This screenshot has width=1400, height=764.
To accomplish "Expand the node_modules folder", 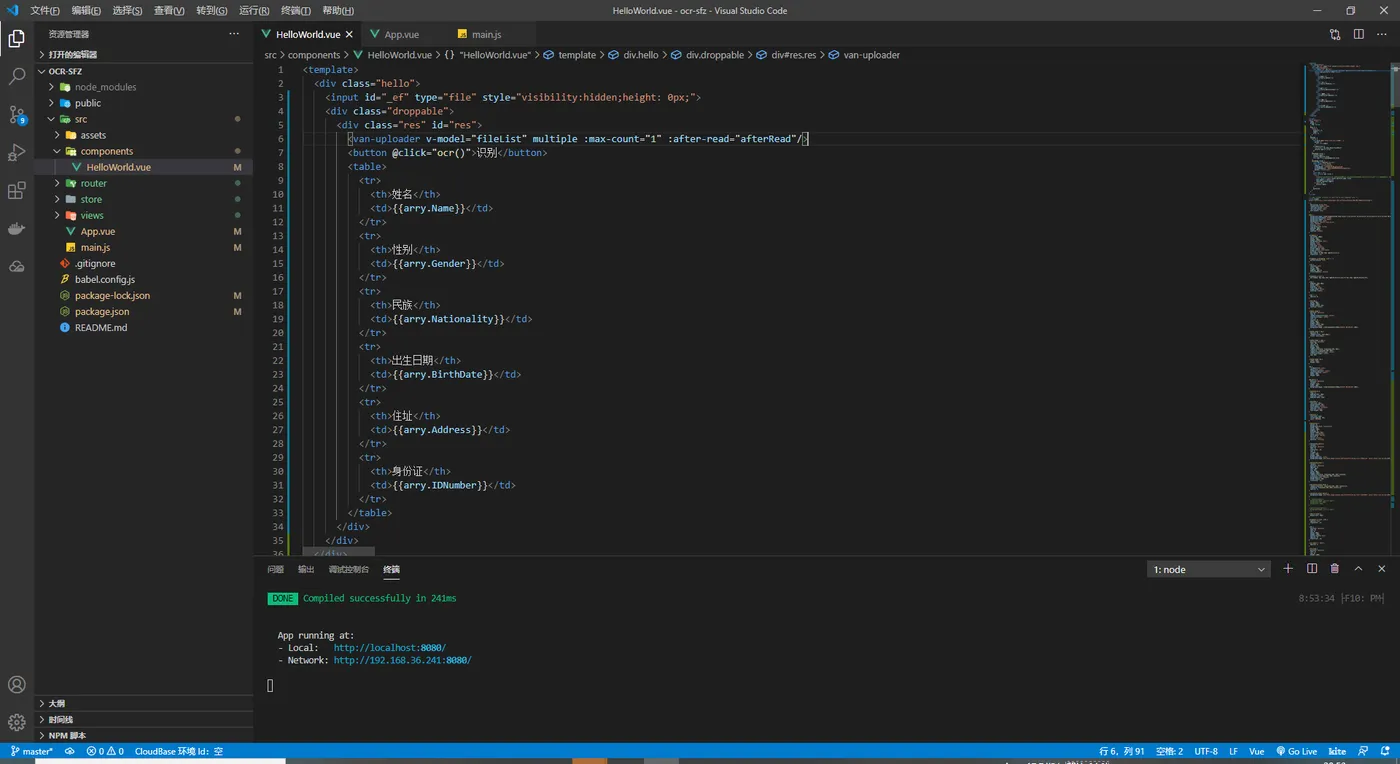I will point(143,87).
